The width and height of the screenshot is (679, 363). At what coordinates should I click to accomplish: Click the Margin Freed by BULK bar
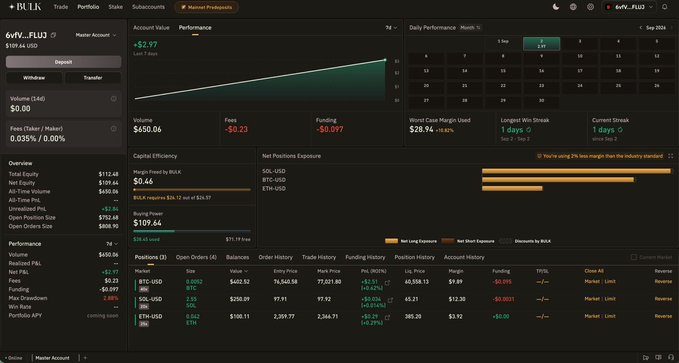(192, 190)
